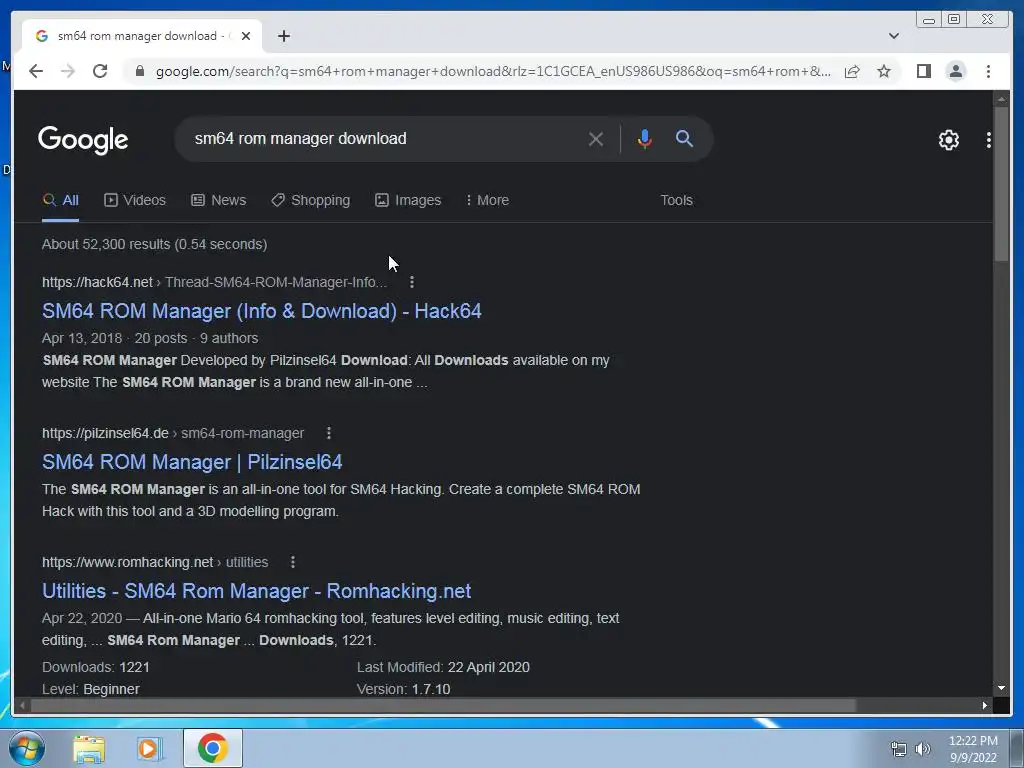Open a new tab
The height and width of the screenshot is (768, 1024).
pos(283,36)
